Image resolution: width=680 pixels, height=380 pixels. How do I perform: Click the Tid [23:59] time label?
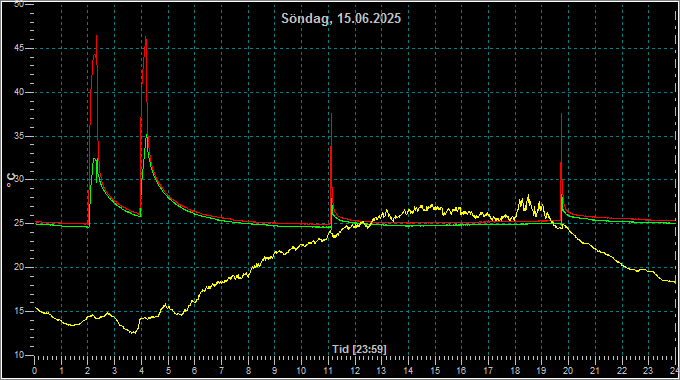pos(359,349)
